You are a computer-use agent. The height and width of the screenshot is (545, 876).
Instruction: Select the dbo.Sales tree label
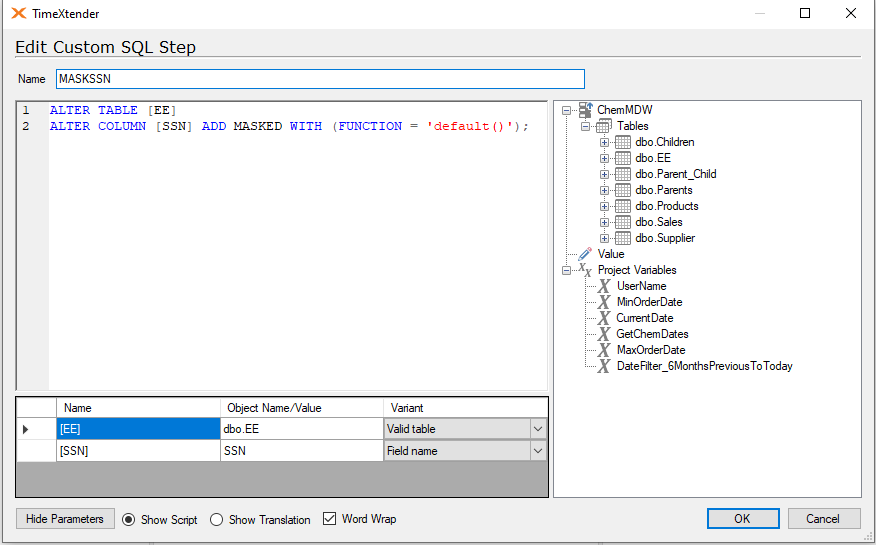click(659, 222)
